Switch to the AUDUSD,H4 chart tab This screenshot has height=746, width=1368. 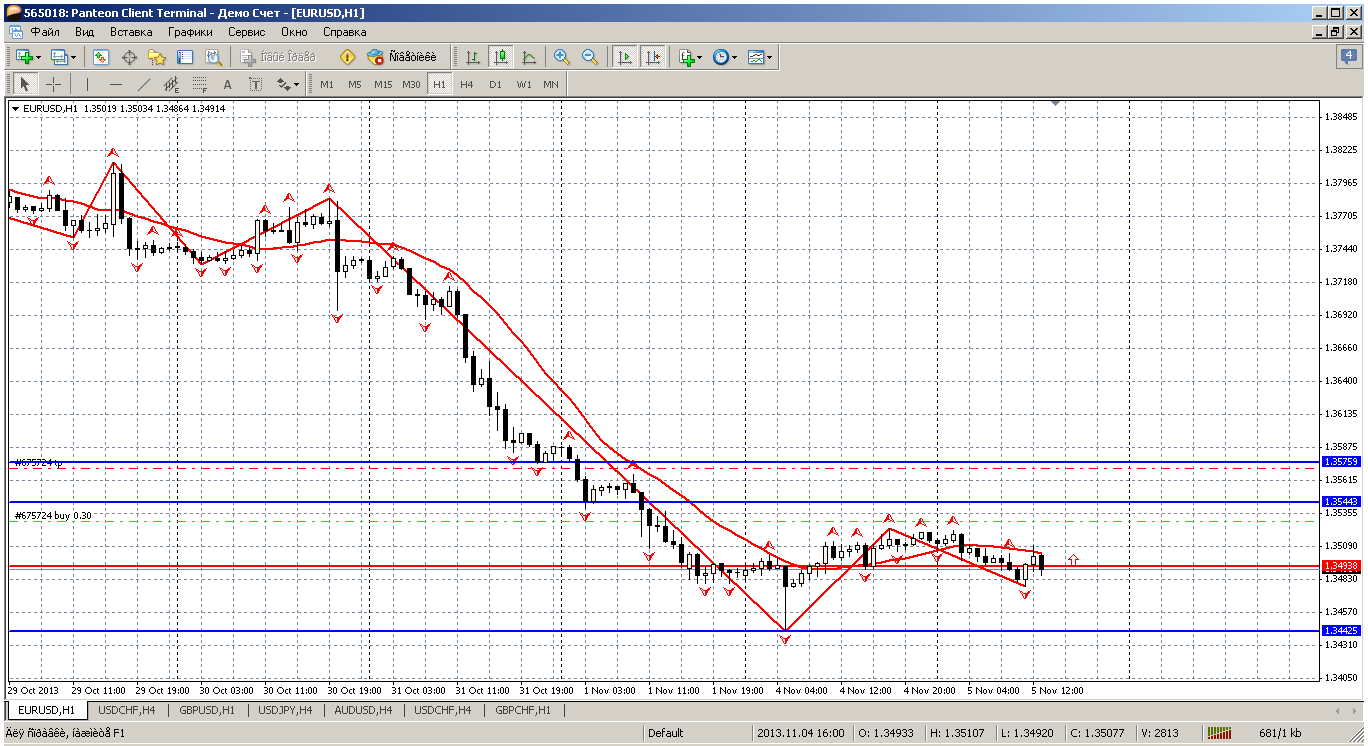click(x=363, y=710)
